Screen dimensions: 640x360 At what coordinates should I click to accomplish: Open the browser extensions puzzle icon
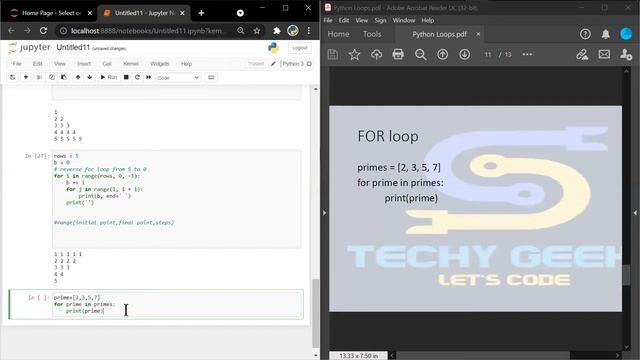tap(277, 31)
